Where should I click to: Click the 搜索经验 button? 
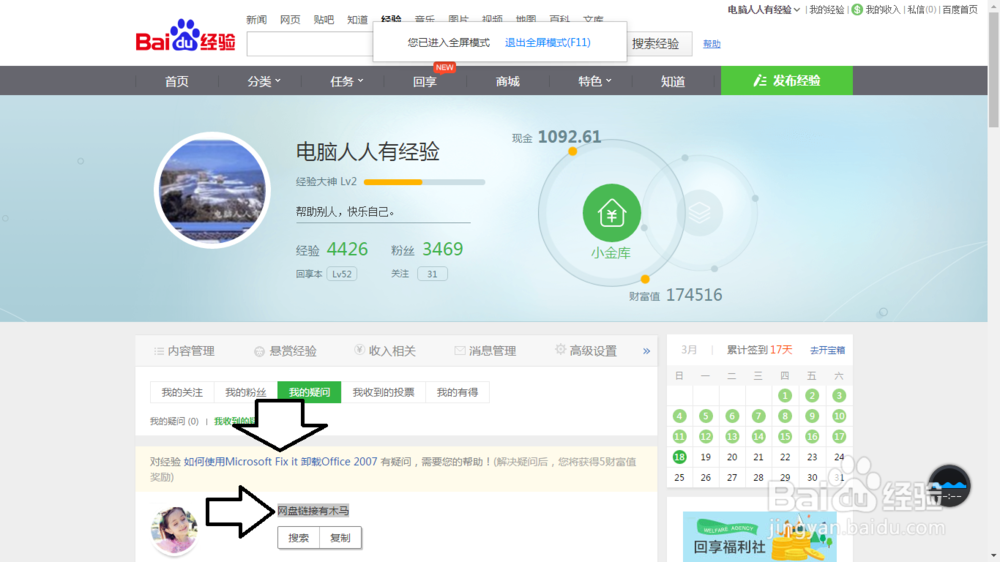656,44
